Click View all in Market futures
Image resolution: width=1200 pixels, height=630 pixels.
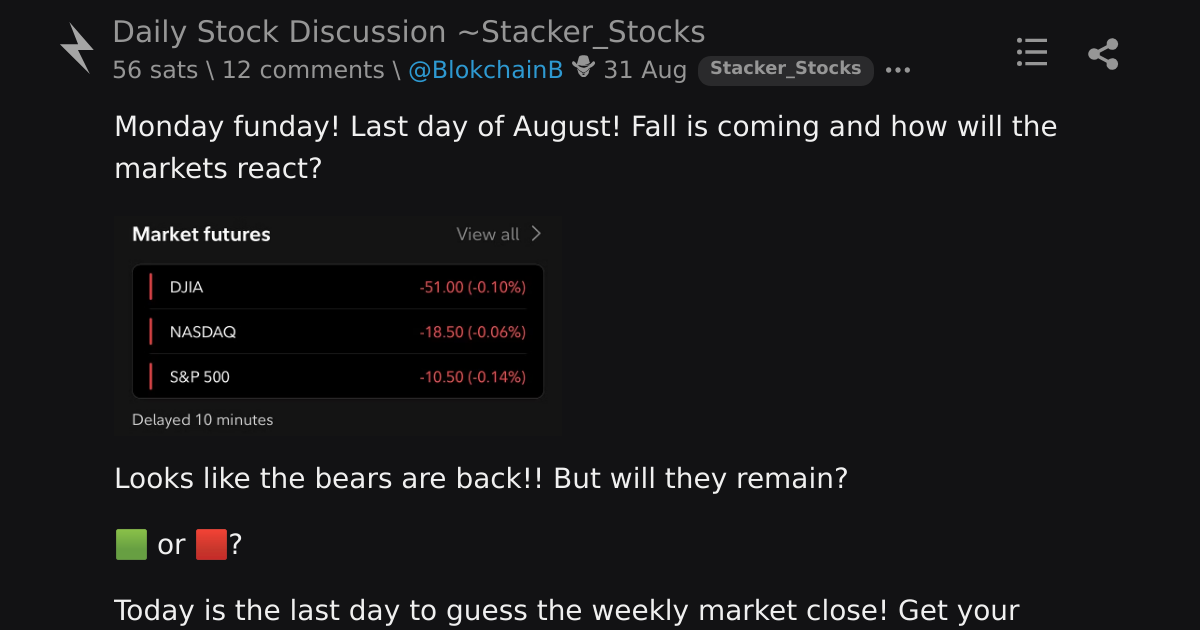[x=488, y=234]
